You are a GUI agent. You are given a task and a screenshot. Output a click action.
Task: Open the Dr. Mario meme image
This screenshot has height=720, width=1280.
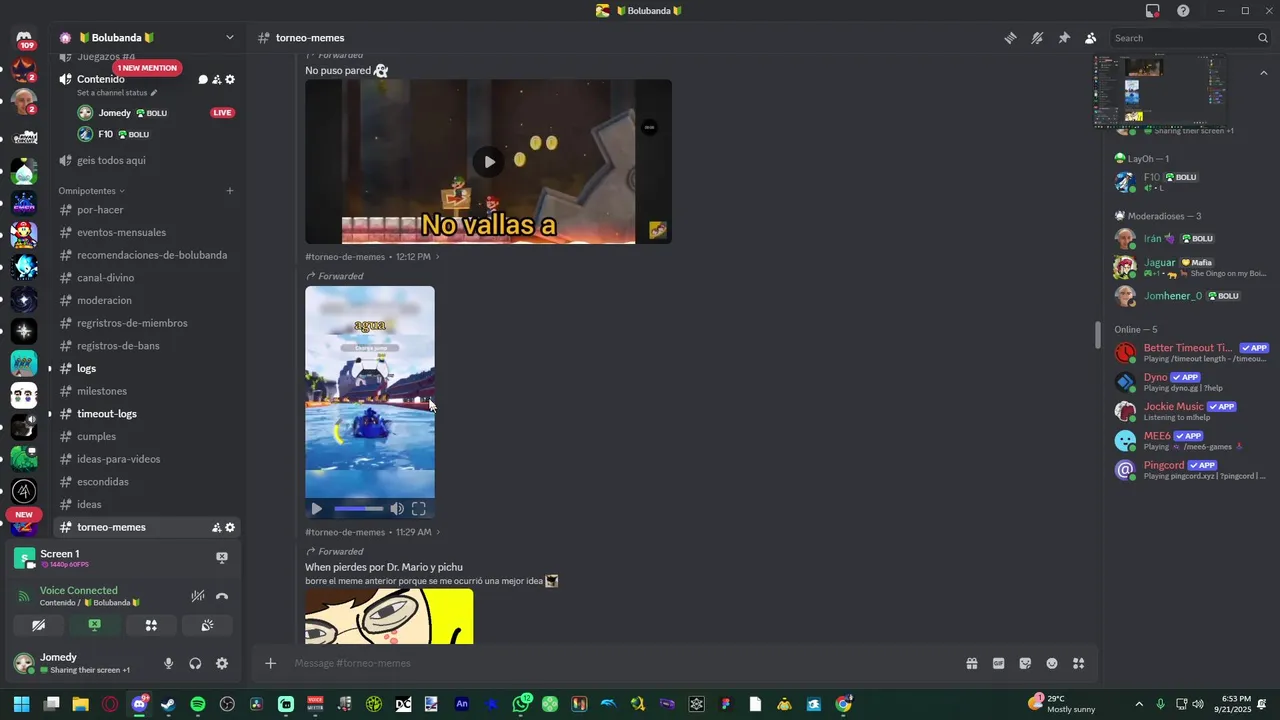[389, 616]
